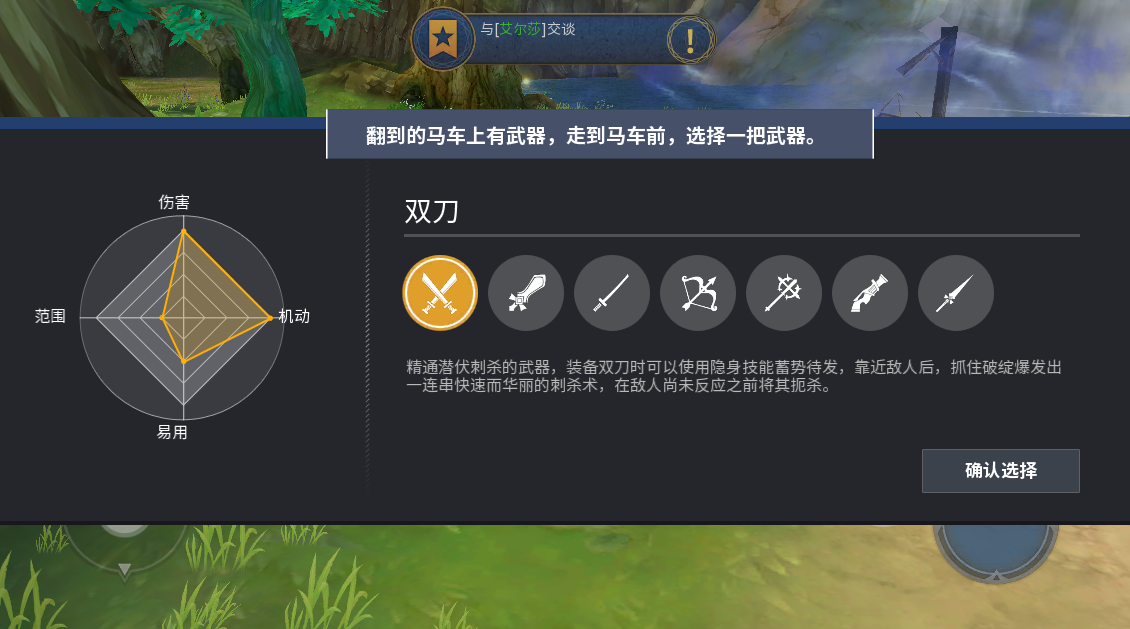The height and width of the screenshot is (629, 1130).
Task: Select the bow and arrow weapon icon
Action: (698, 293)
